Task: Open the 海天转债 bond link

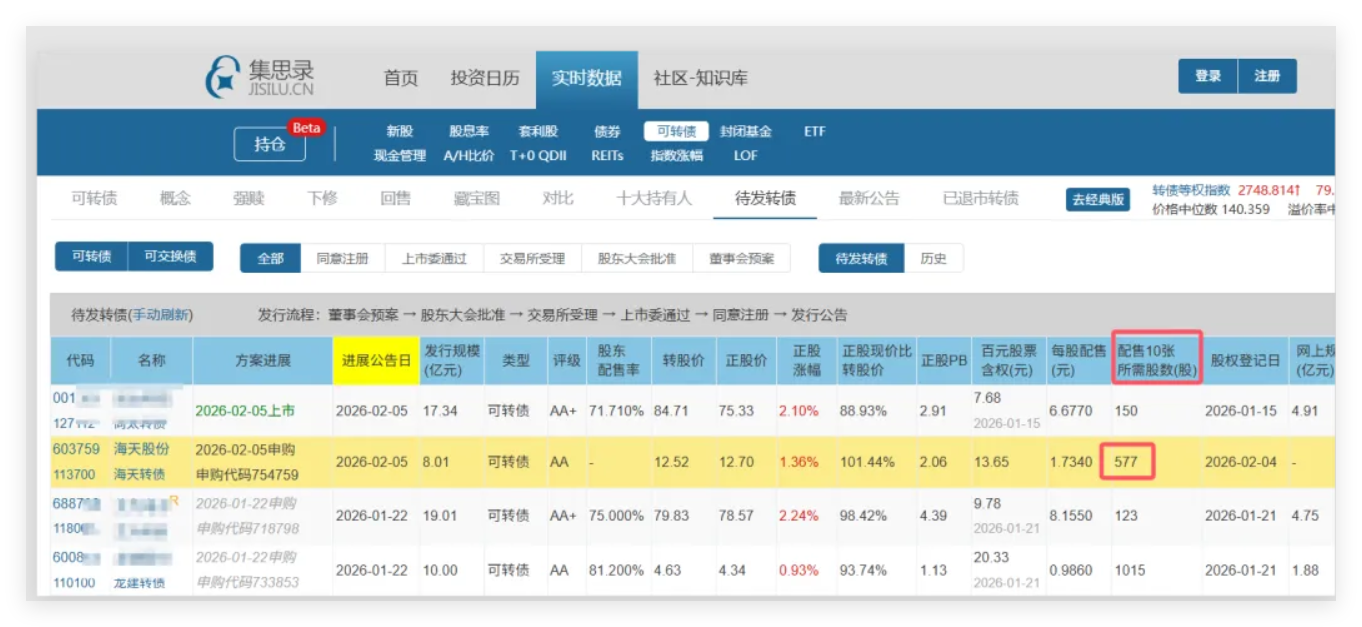Action: [x=141, y=473]
